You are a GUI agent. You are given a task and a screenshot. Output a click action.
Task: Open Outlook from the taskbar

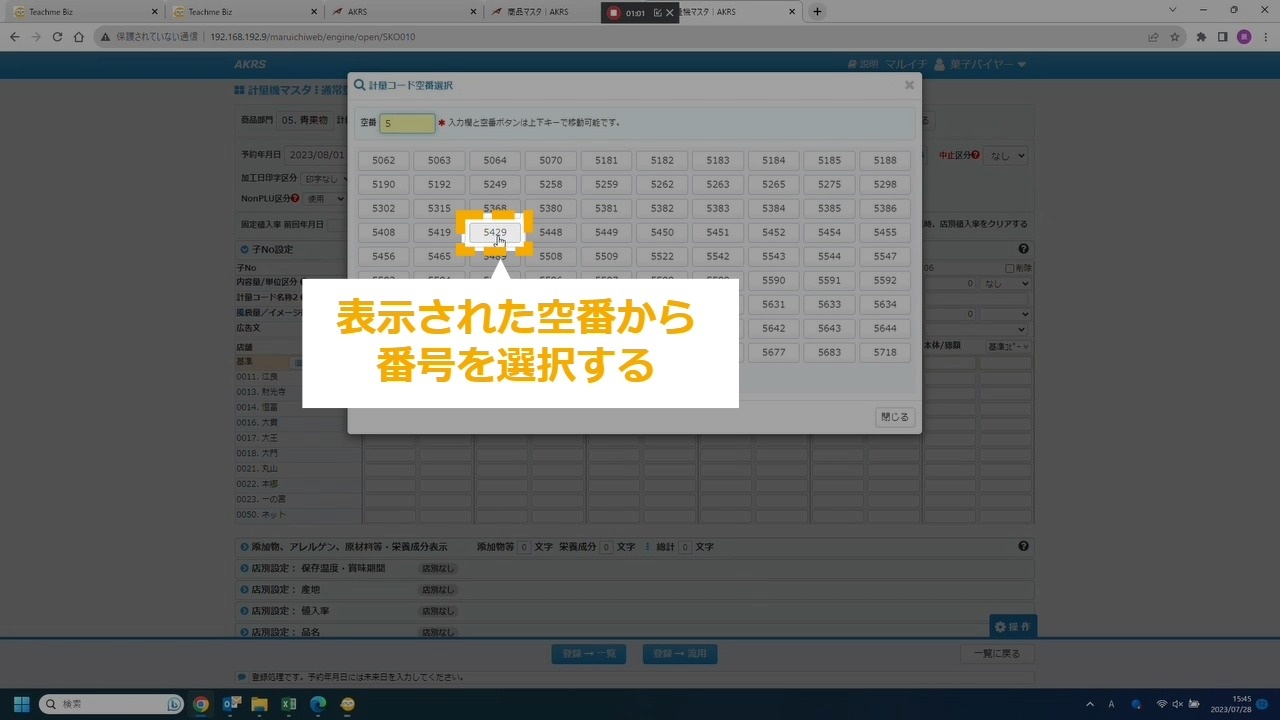[x=231, y=704]
